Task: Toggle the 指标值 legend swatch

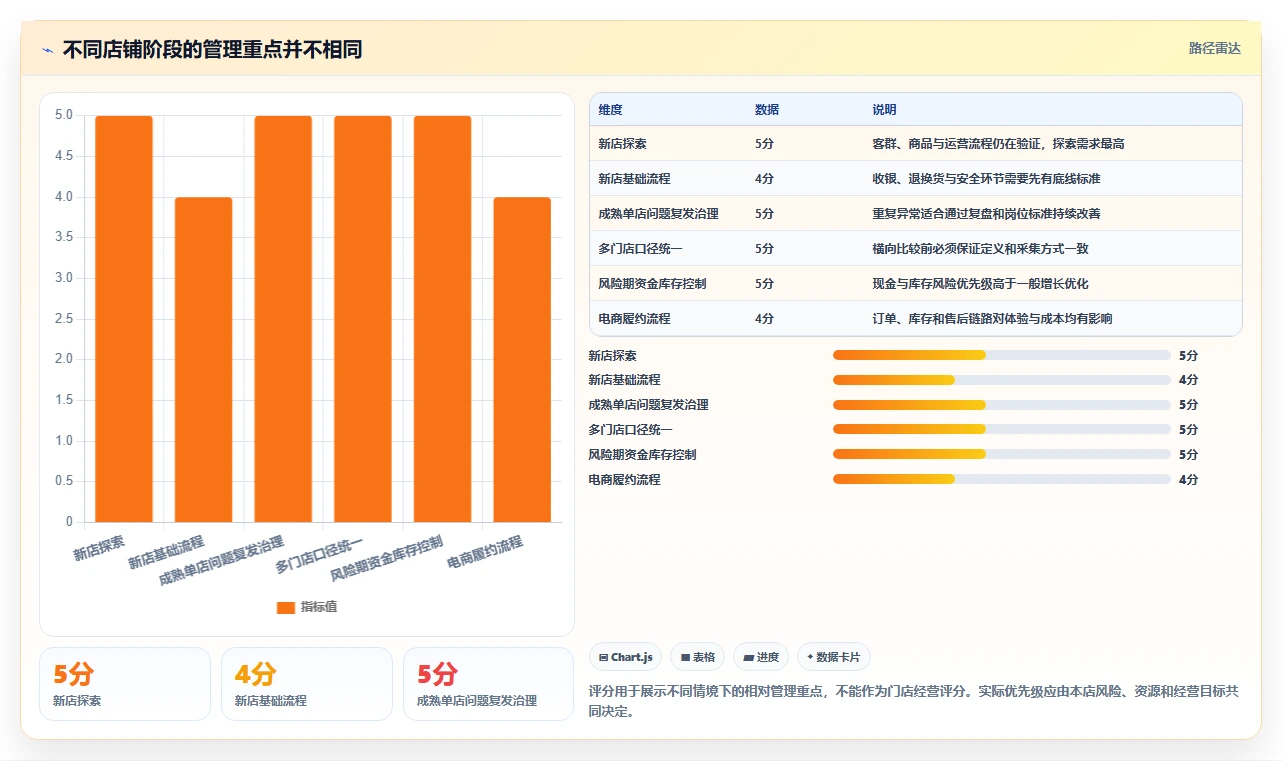Action: coord(286,607)
